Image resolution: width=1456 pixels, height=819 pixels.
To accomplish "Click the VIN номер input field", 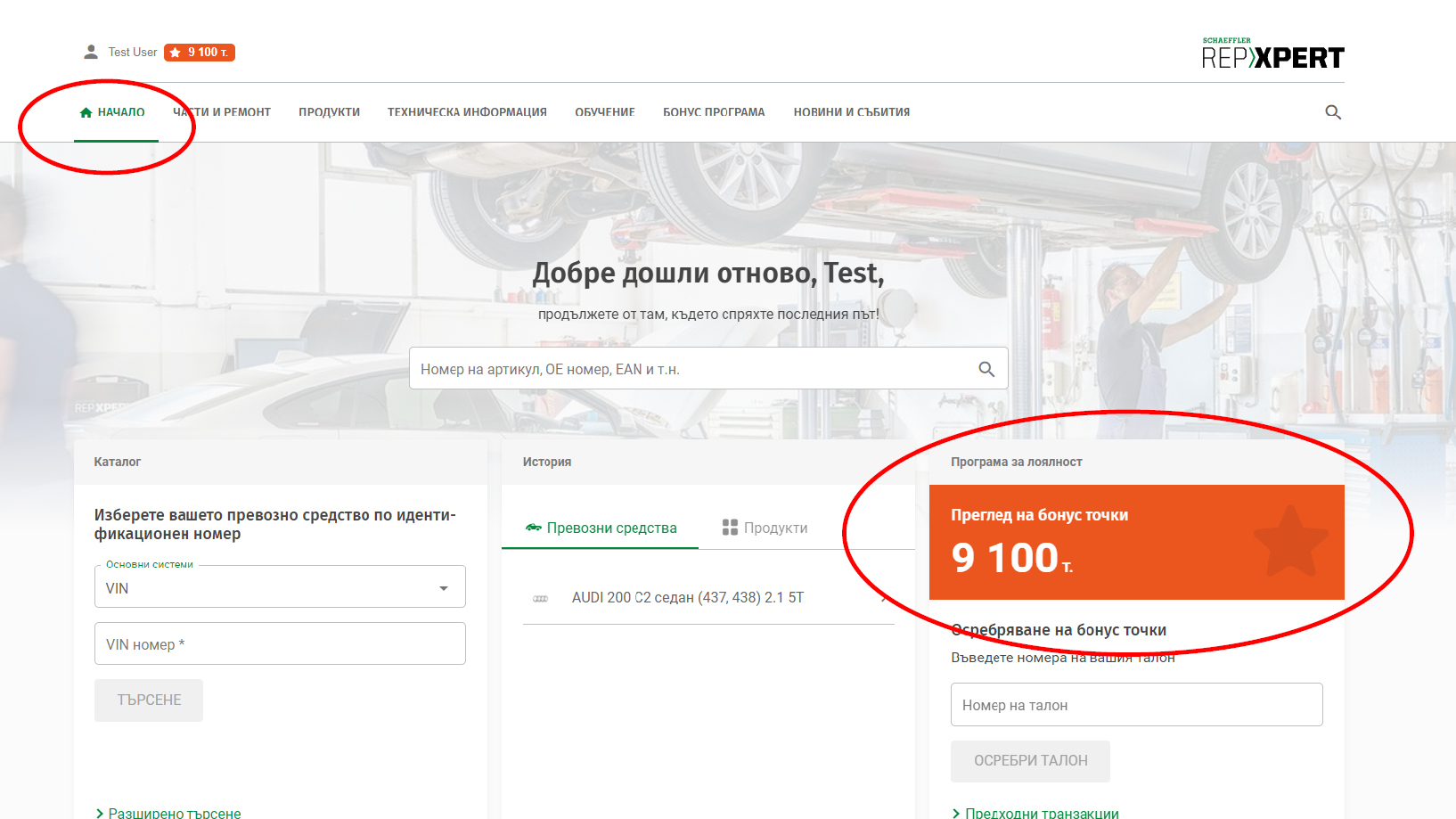I will point(280,643).
